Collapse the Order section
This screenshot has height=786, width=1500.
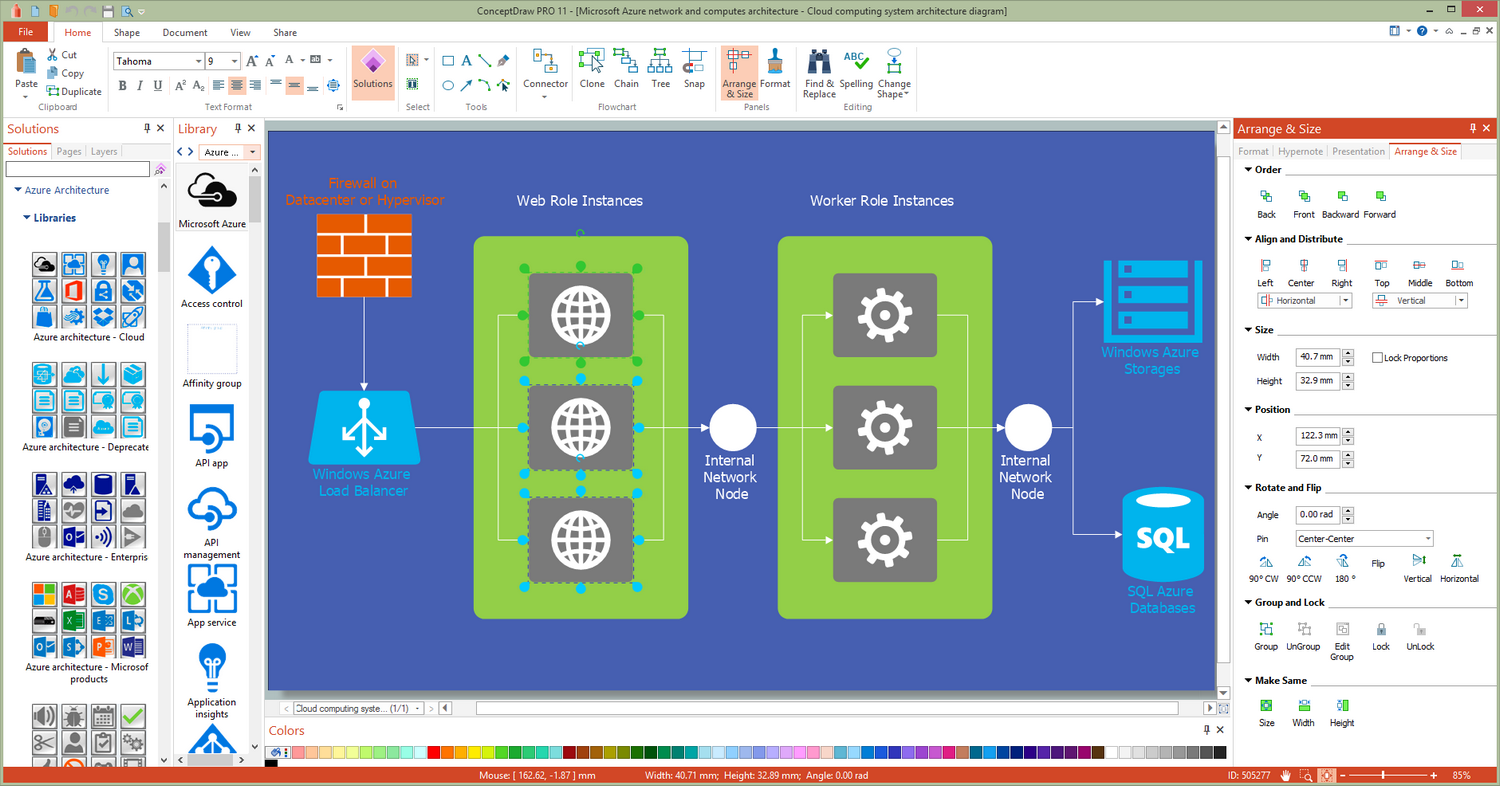[1248, 170]
